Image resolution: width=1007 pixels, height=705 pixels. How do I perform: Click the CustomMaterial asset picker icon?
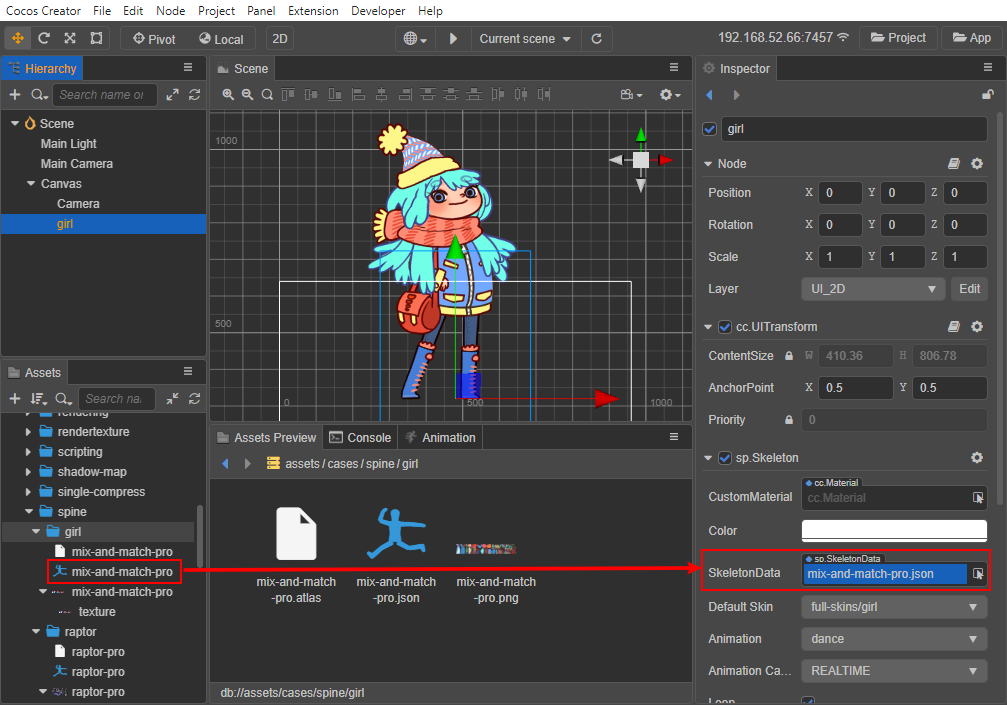pyautogui.click(x=977, y=498)
